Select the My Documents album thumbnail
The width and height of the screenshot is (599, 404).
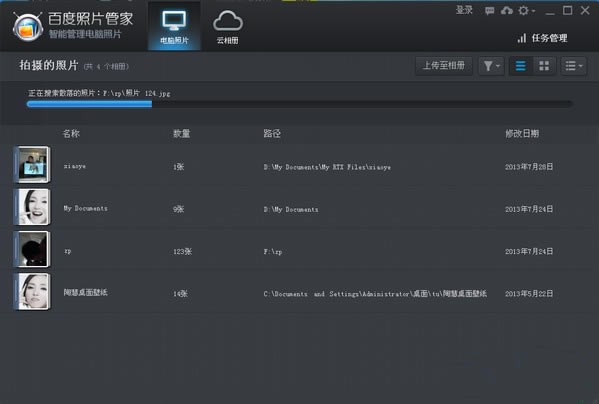(32, 207)
